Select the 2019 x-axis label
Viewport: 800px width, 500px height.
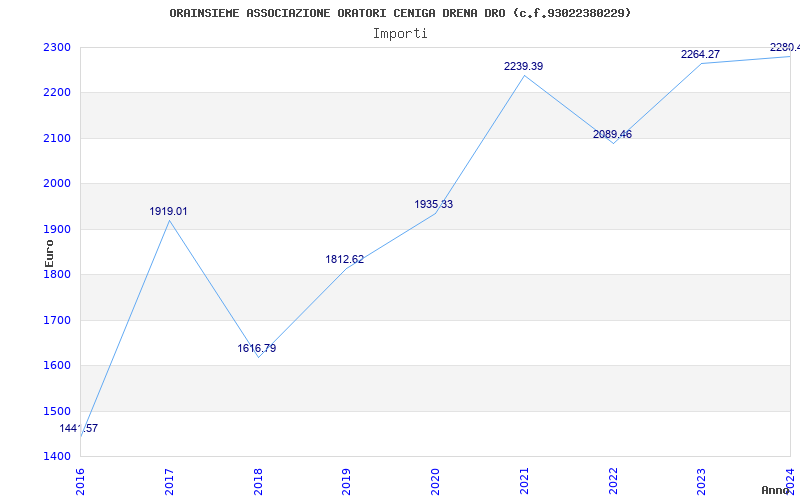pyautogui.click(x=346, y=481)
